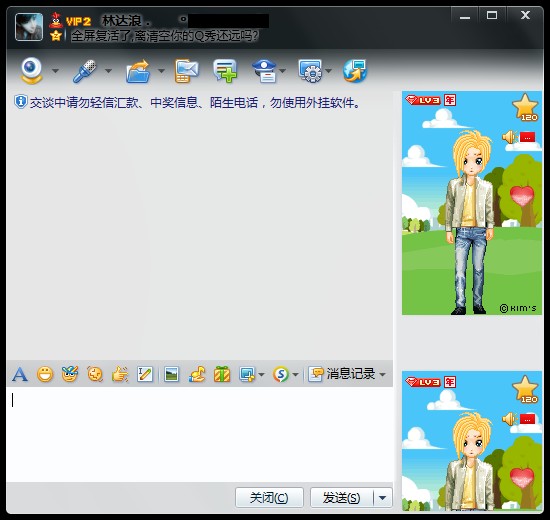The height and width of the screenshot is (520, 550).
Task: Click the level star icon under penguin
Action: click(56, 35)
